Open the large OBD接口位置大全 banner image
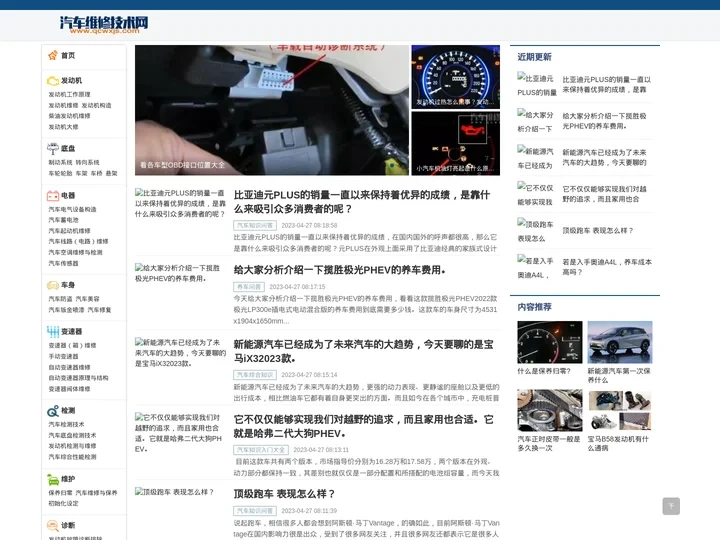 (271, 110)
